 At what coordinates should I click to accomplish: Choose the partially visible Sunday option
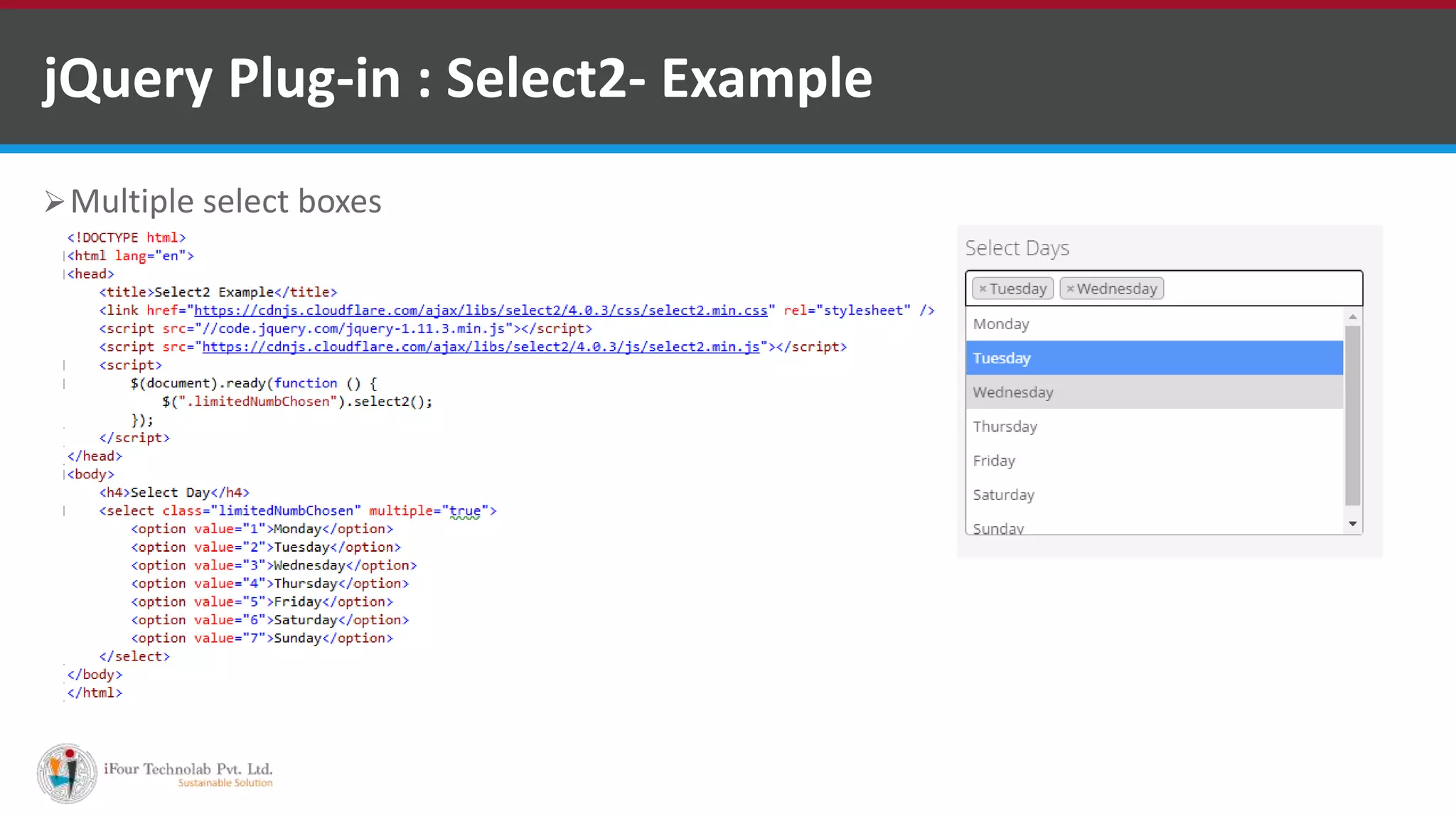pyautogui.click(x=1155, y=525)
